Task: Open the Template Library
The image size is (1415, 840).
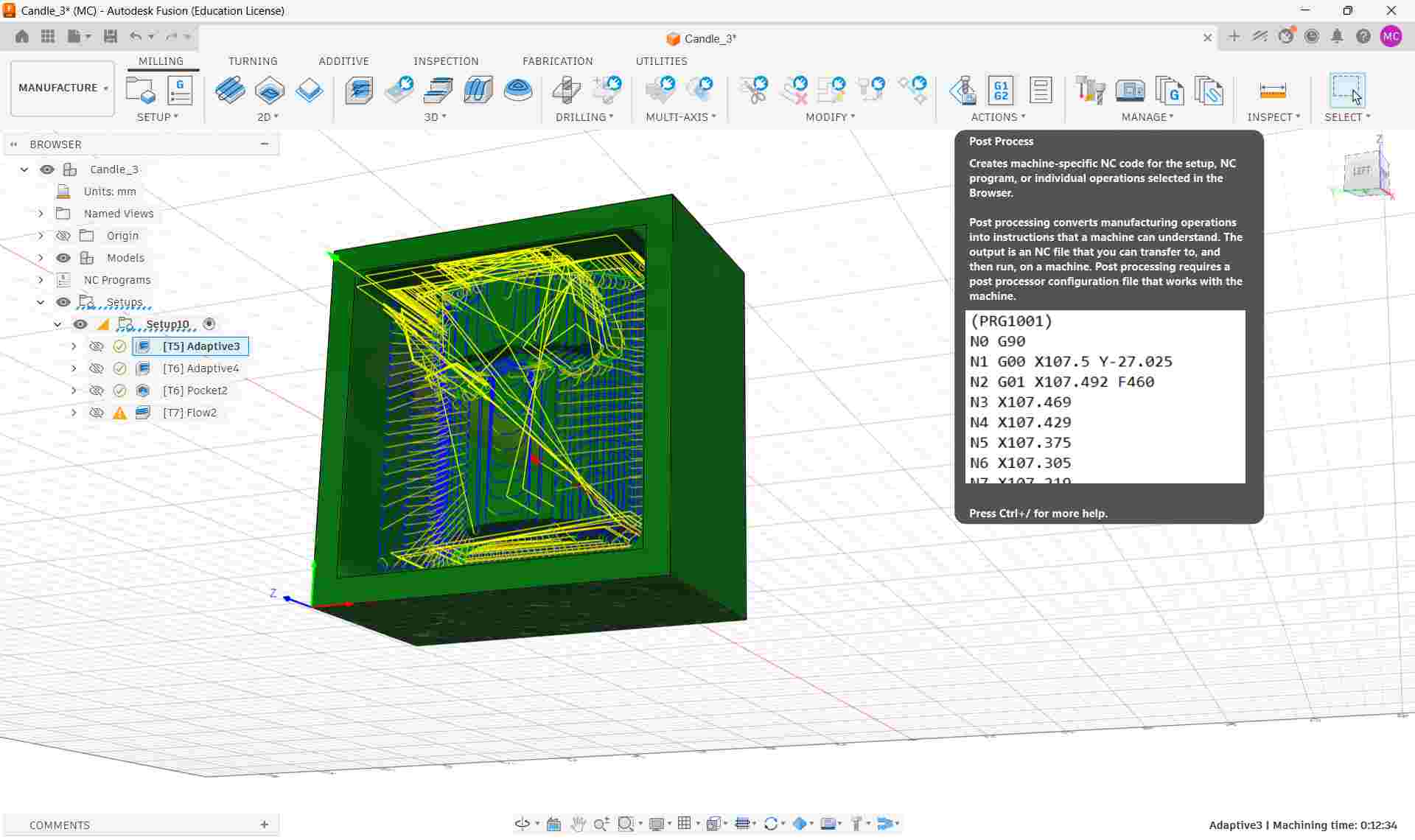Action: click(1209, 91)
